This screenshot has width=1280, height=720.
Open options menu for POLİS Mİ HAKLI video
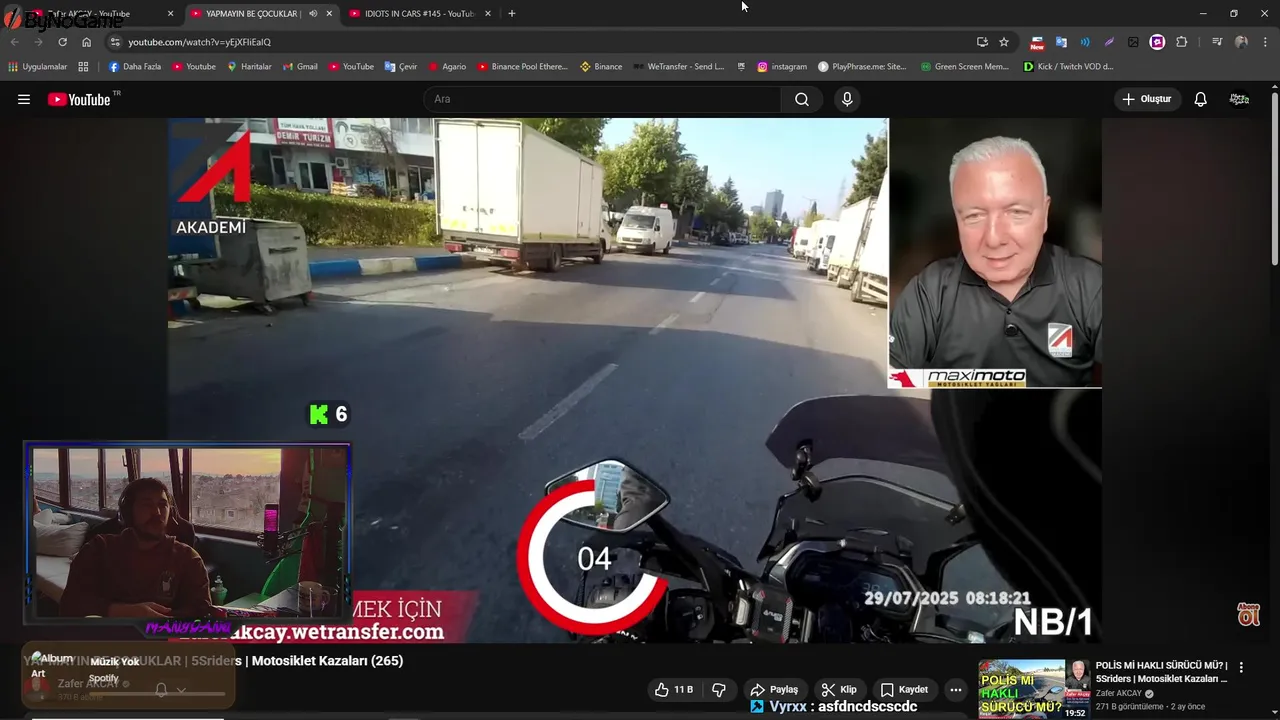(x=1241, y=667)
